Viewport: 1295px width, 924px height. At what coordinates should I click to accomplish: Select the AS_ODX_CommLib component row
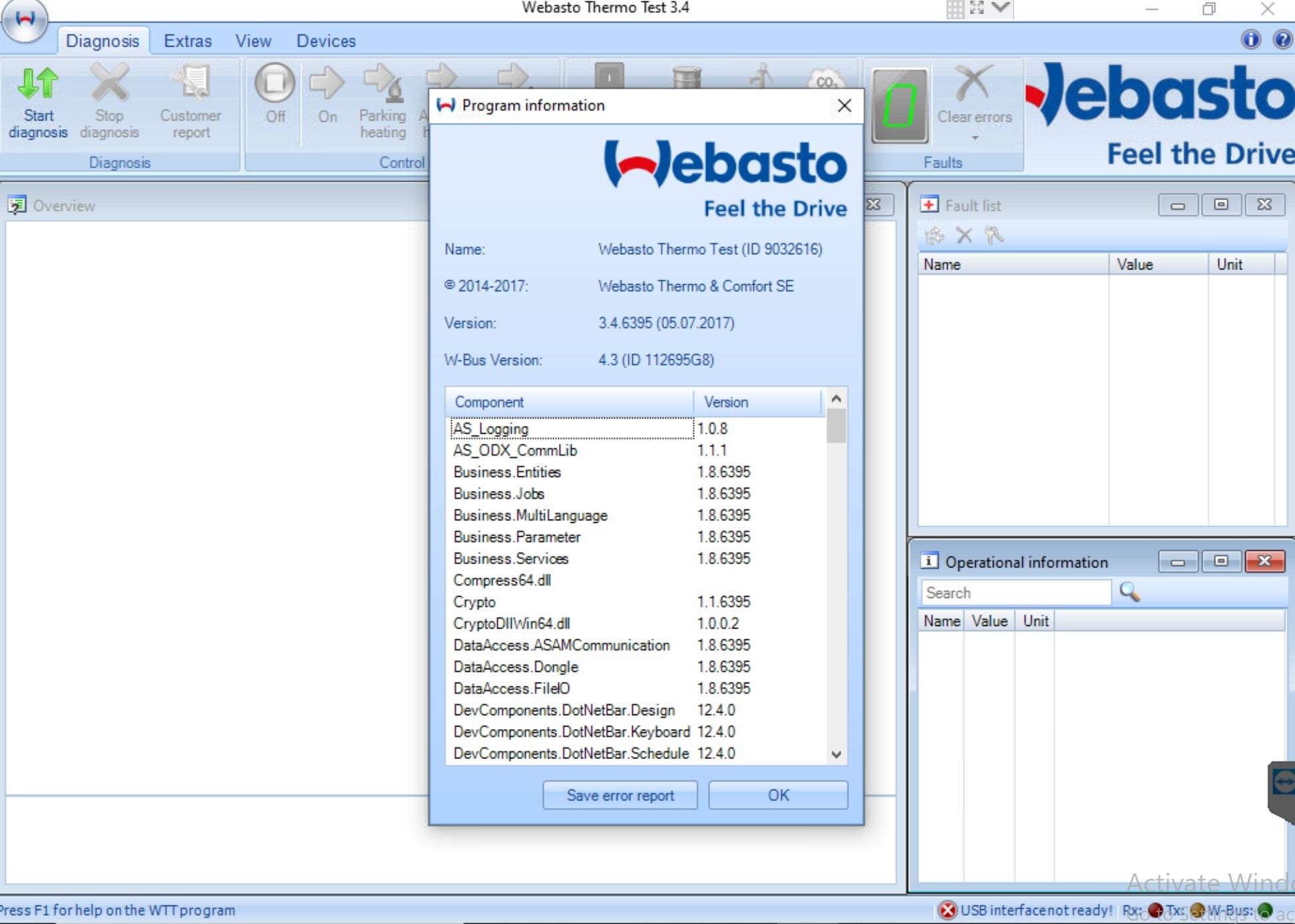[x=515, y=450]
